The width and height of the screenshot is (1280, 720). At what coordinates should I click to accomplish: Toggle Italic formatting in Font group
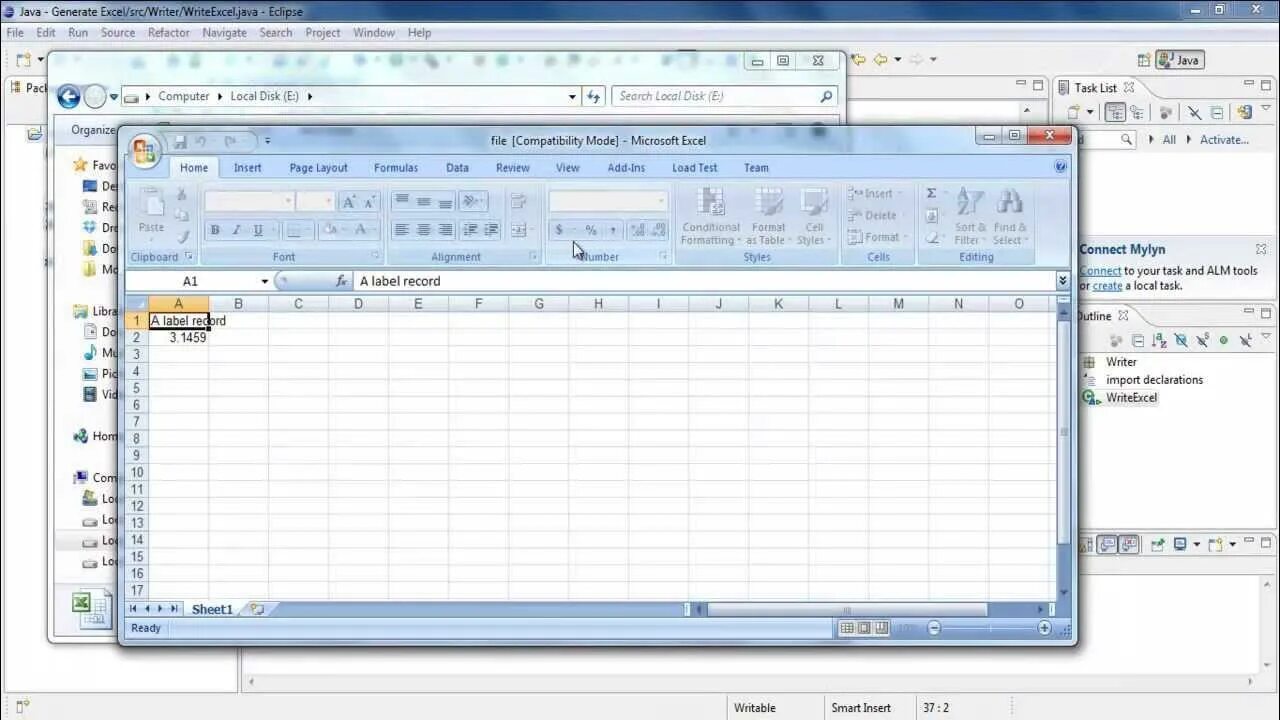237,230
